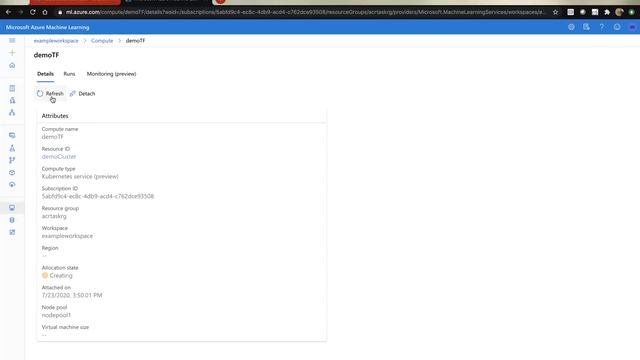Click Detach button

tap(82, 93)
